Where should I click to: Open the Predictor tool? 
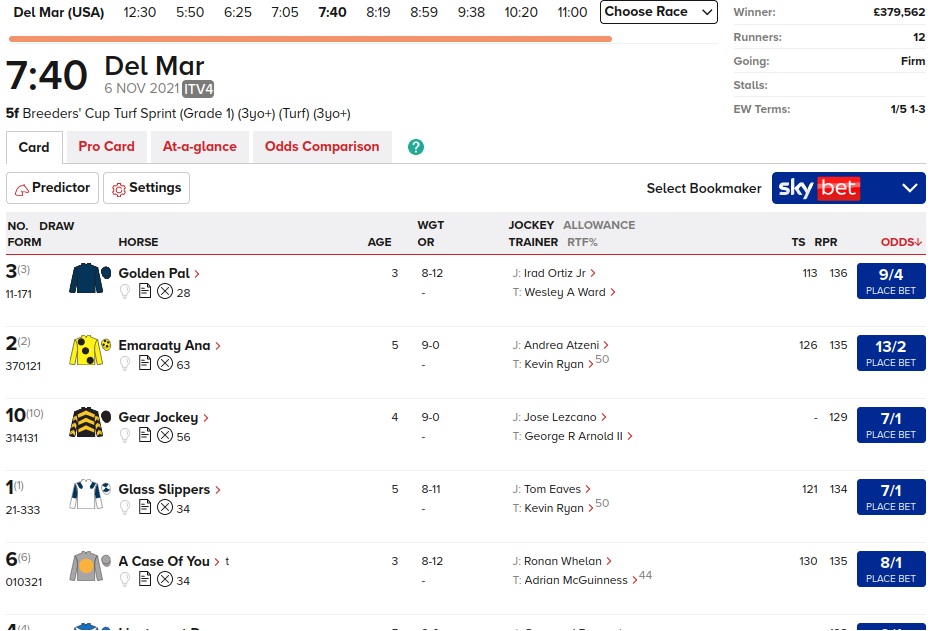pyautogui.click(x=52, y=188)
